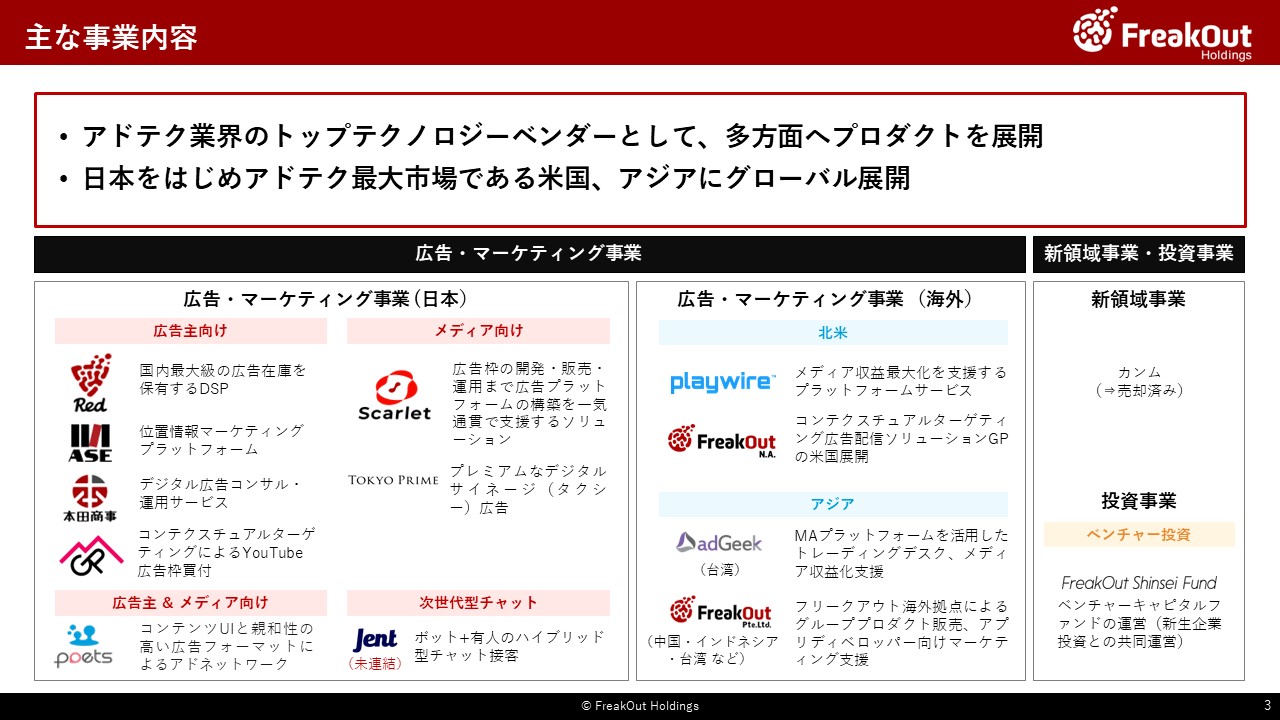Click the Scarlet logo
The image size is (1280, 720).
pos(394,395)
